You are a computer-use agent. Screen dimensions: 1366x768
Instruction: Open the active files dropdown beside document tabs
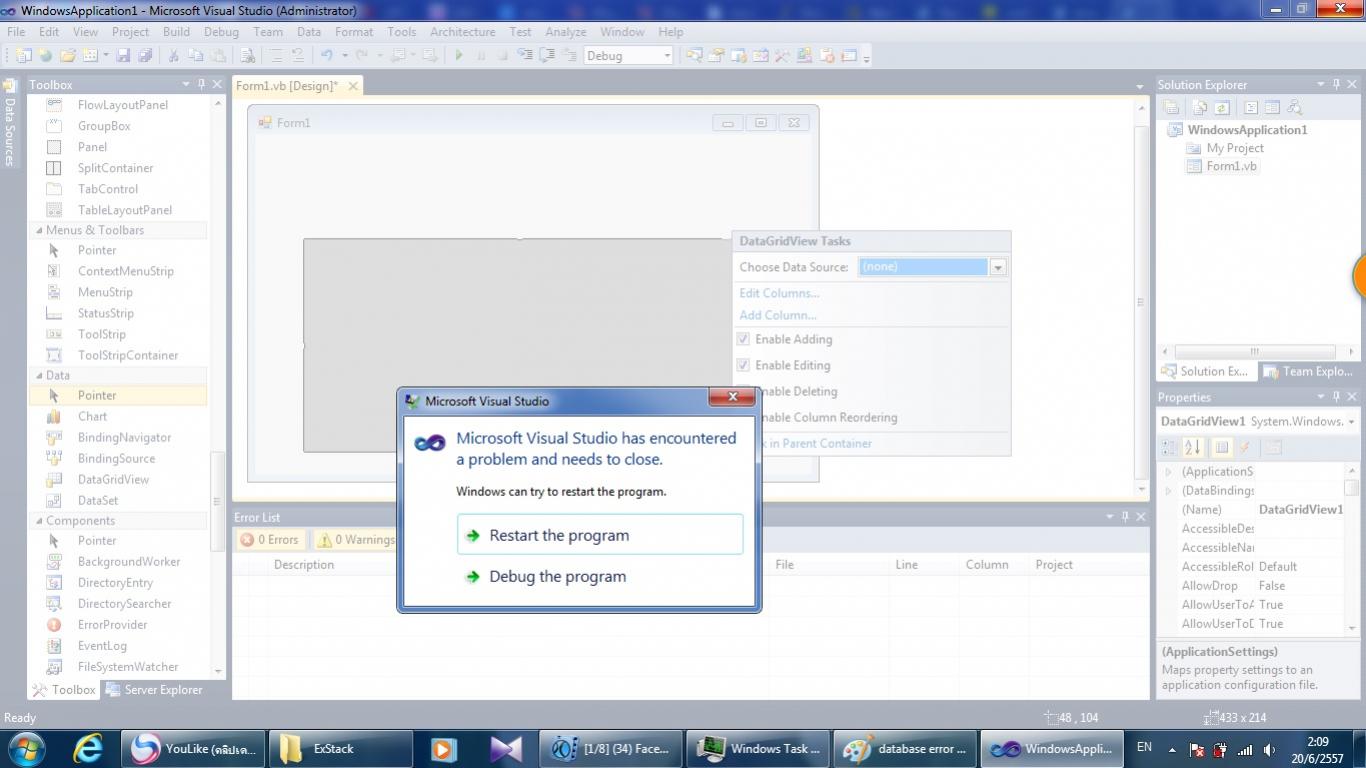(x=1140, y=87)
